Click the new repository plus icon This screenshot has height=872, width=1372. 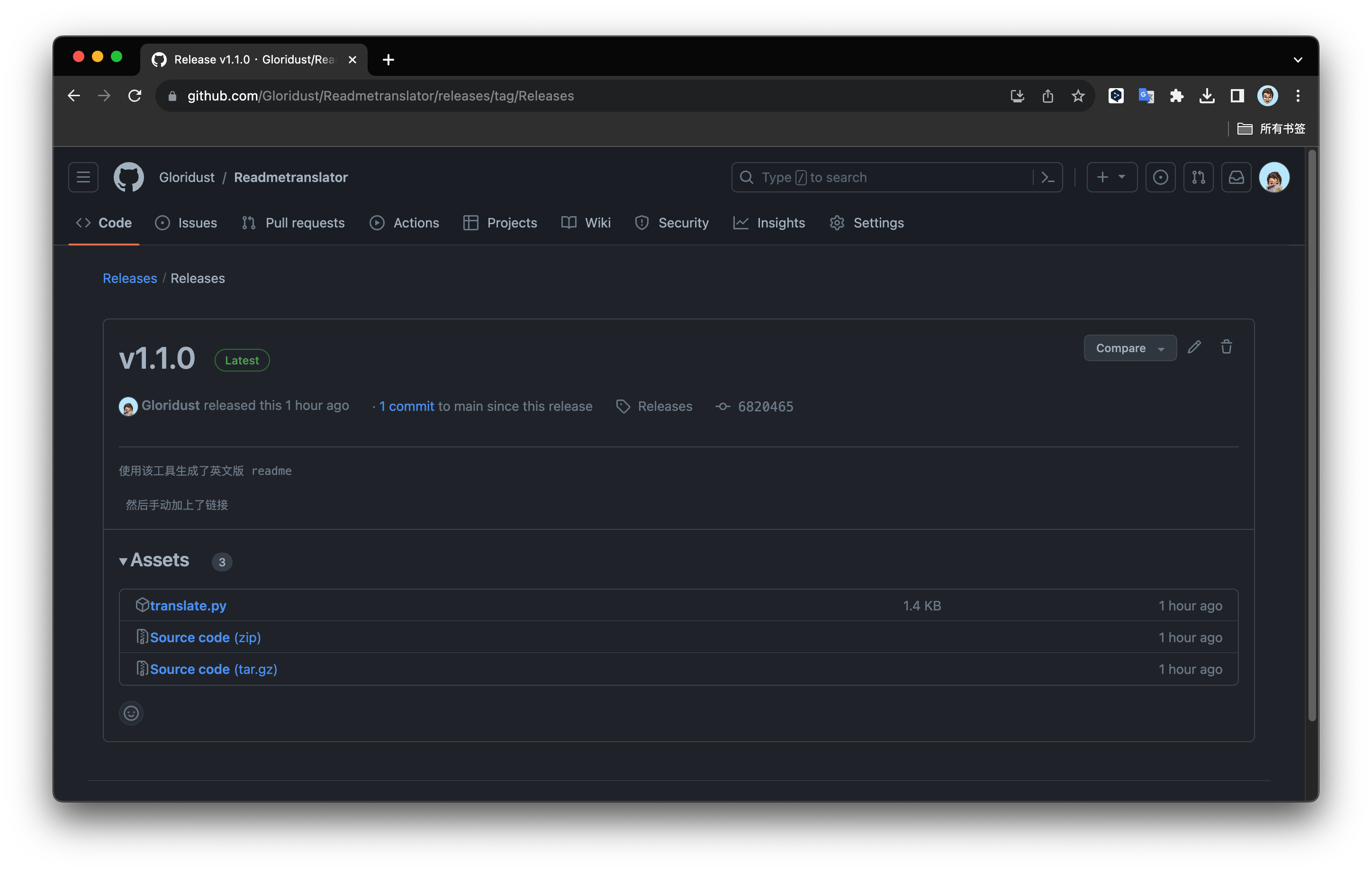[x=1100, y=177]
